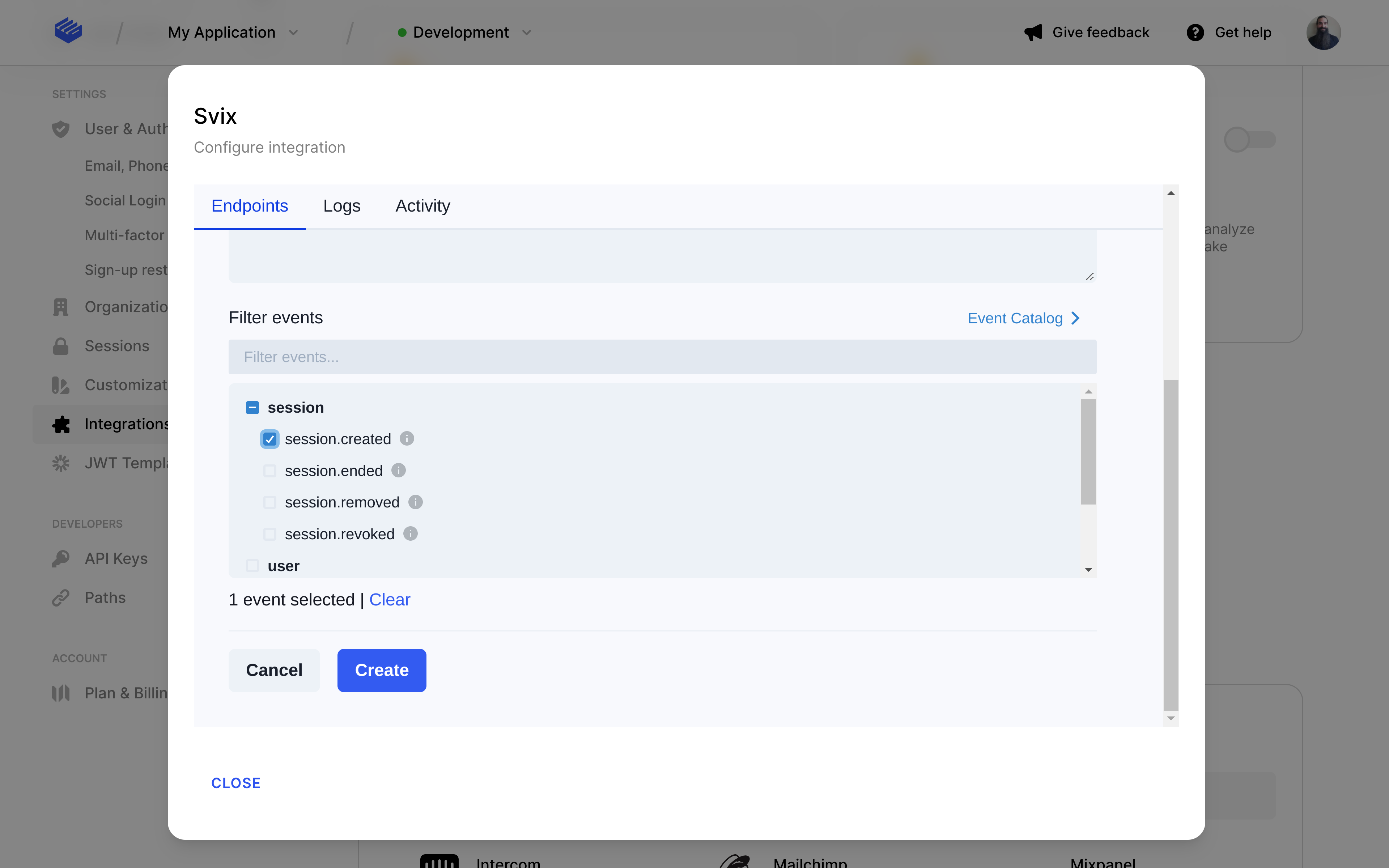
Task: Open Multi-factor in the sidebar
Action: 124,235
